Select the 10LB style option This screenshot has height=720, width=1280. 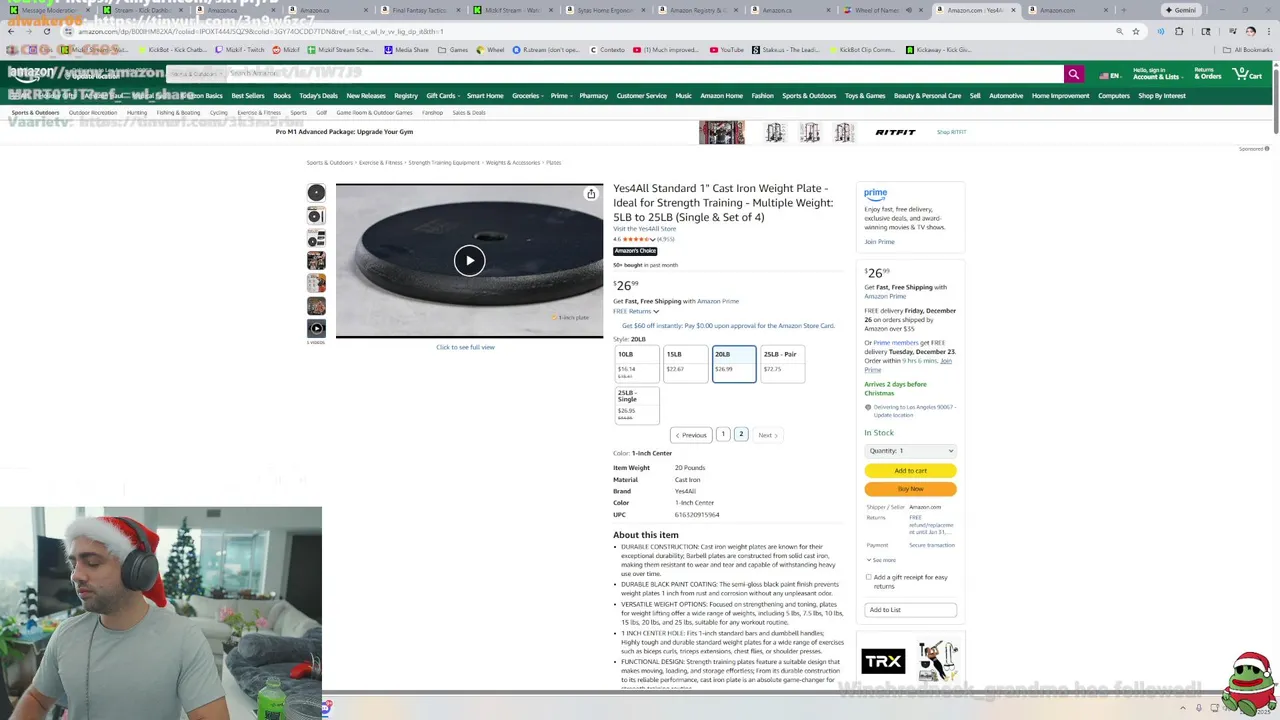(x=637, y=364)
